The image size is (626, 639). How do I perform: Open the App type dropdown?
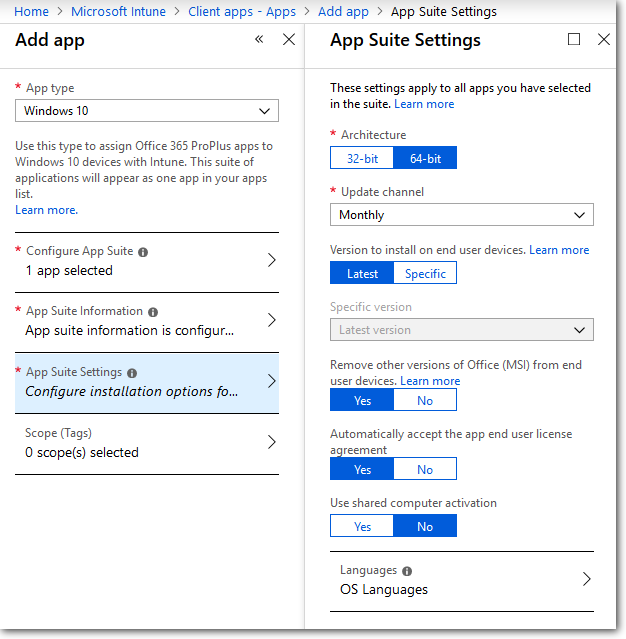point(147,110)
